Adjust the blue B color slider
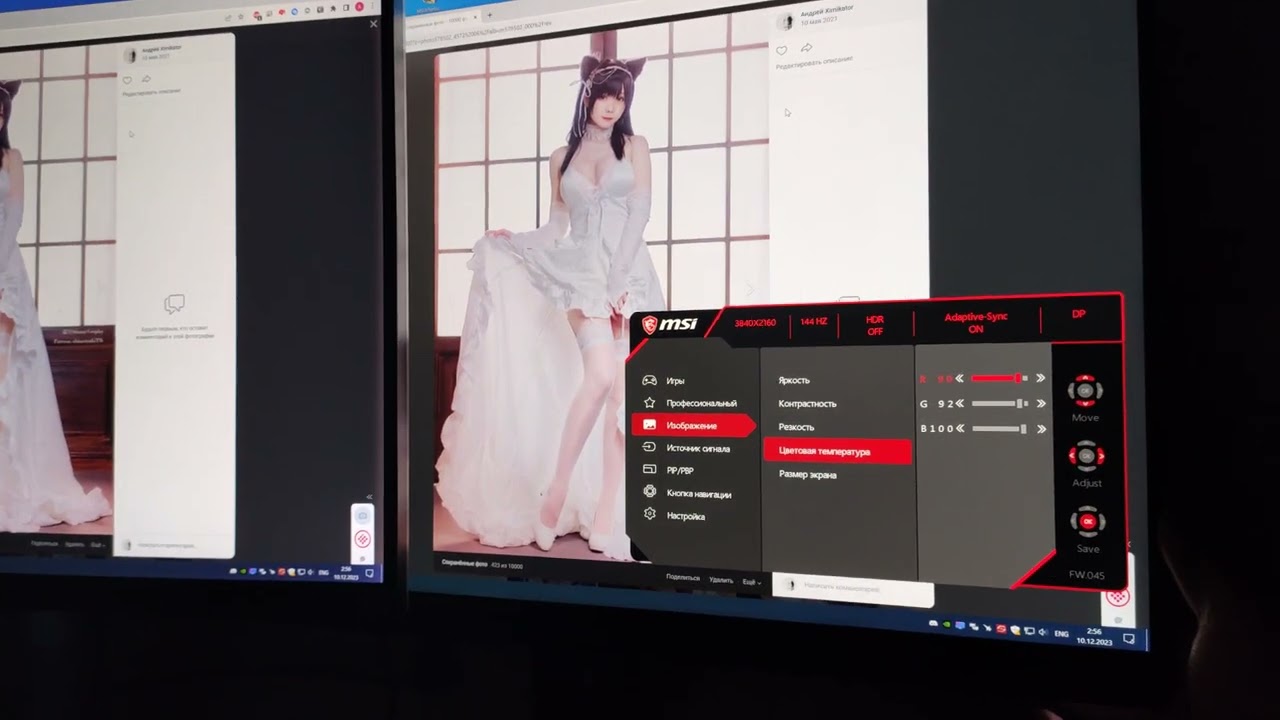 tap(1000, 428)
